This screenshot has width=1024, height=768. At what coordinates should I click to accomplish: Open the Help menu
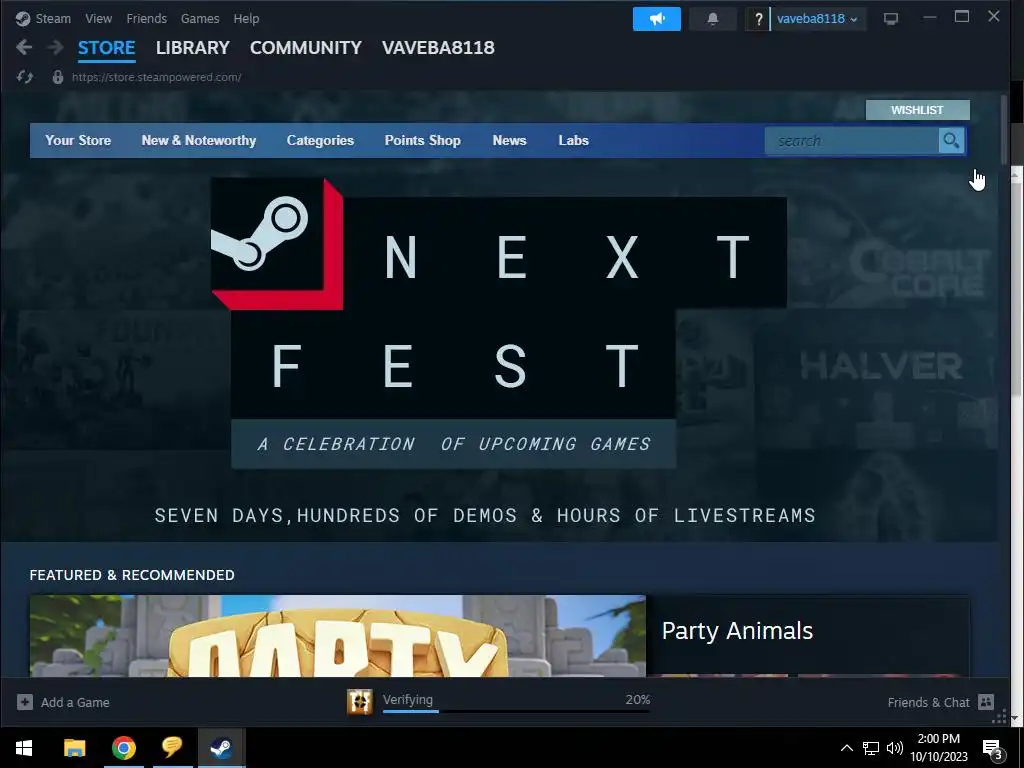coord(246,18)
